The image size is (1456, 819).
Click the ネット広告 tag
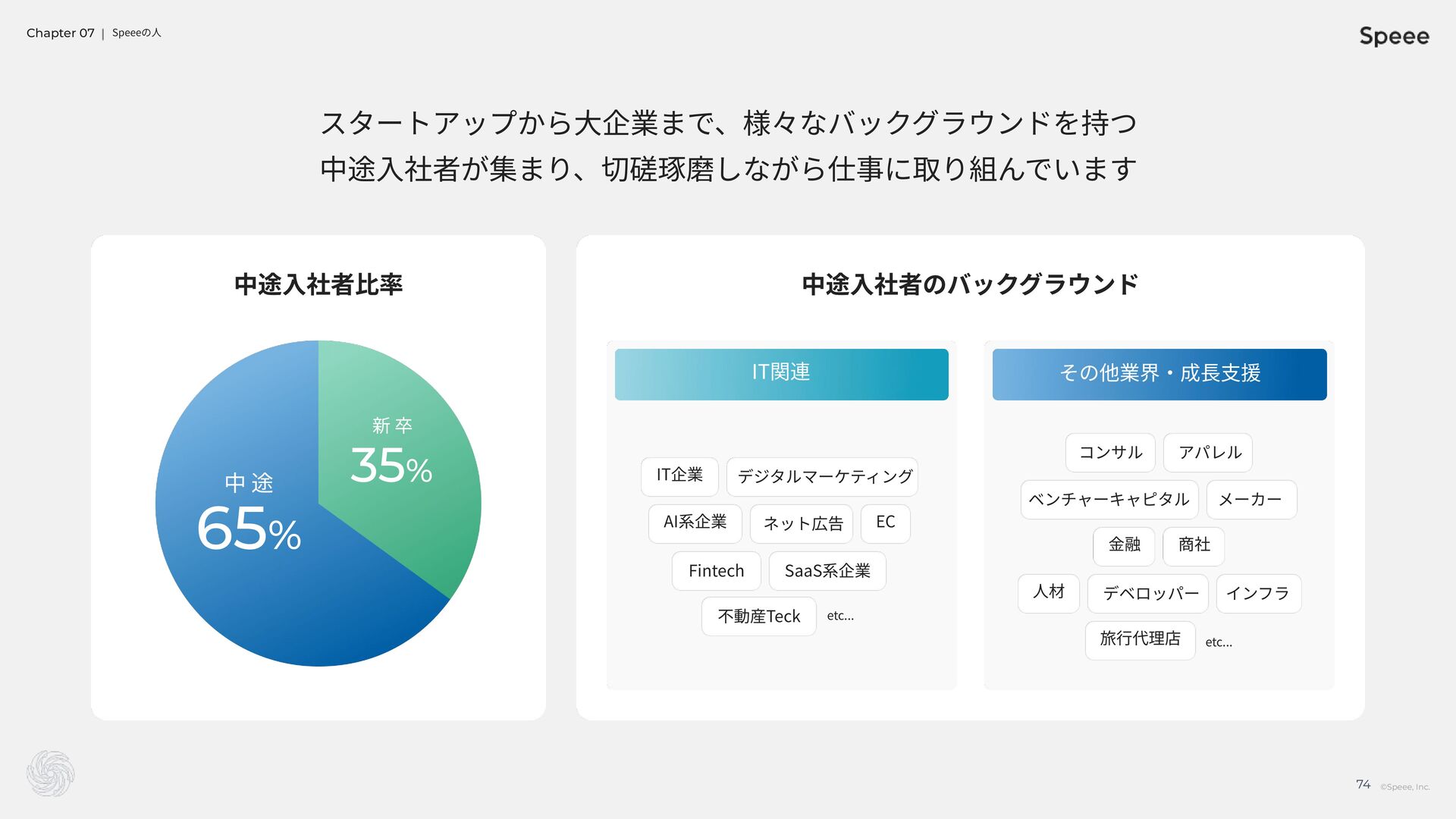pos(802,524)
